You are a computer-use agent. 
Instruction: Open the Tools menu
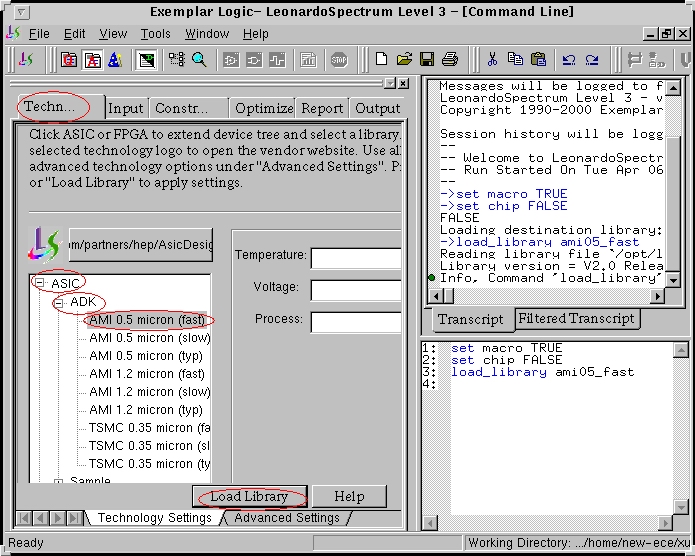156,34
